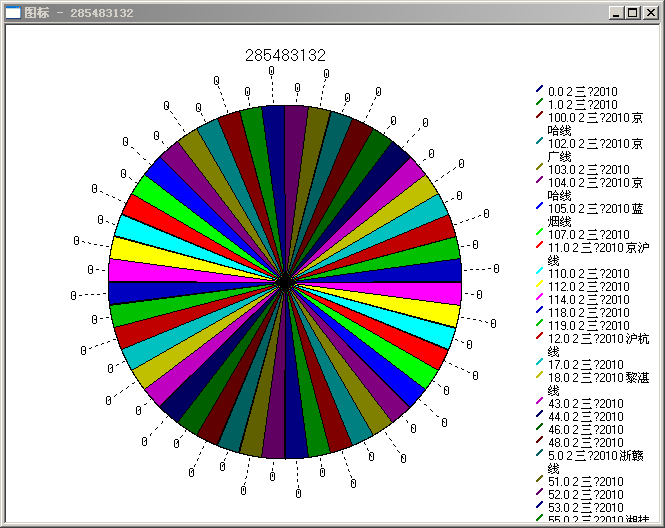Screen dimensions: 665x528
Task: Minimize the 图标 chart window
Action: tap(616, 13)
